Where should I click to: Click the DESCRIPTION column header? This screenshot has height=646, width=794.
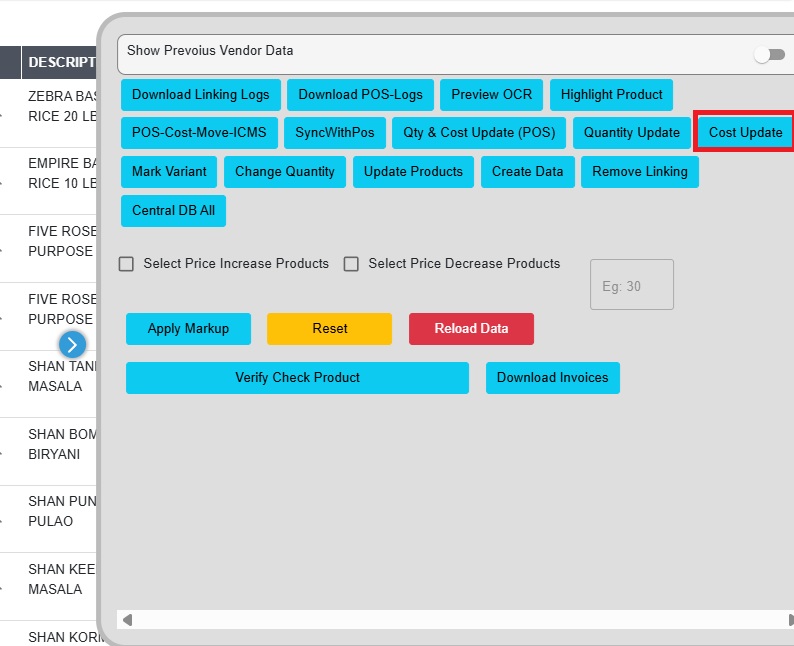tap(59, 62)
